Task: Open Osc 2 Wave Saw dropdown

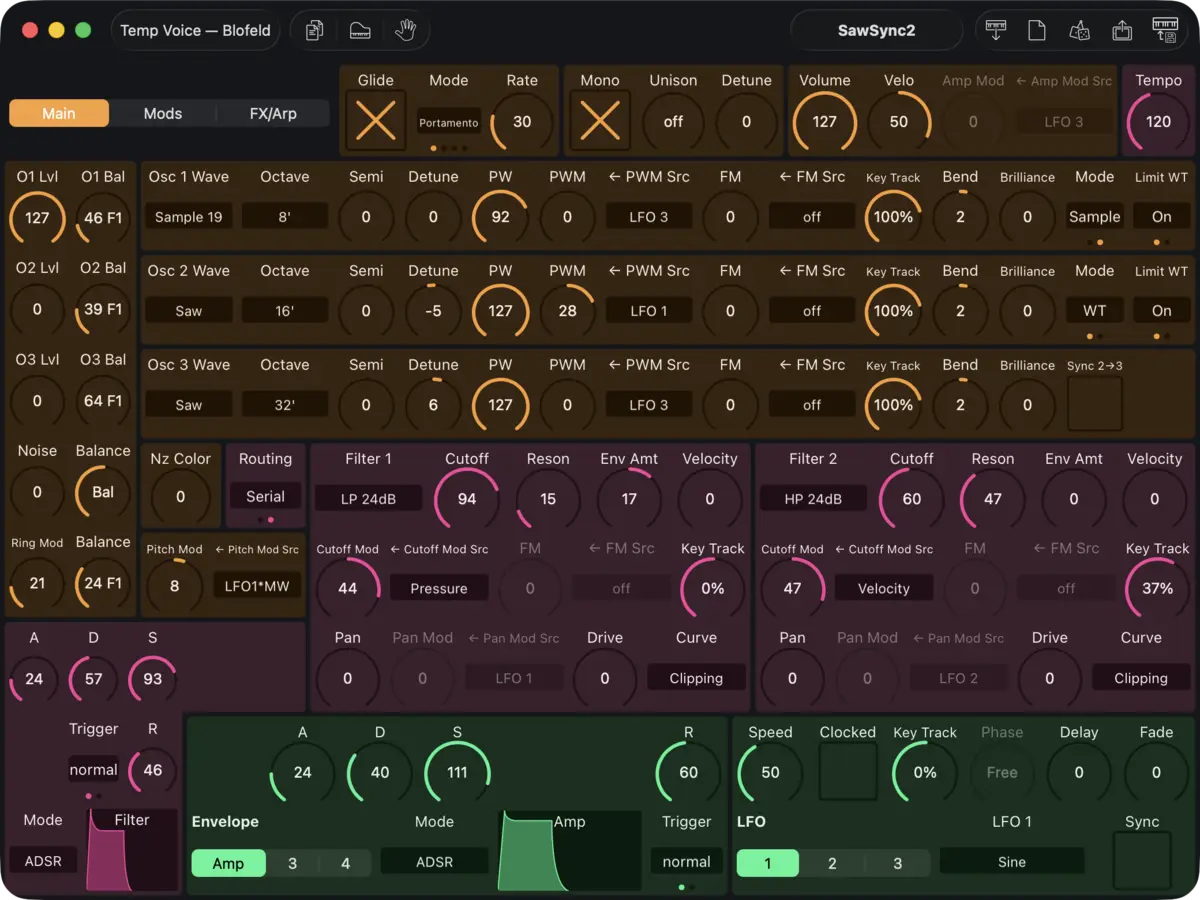Action: tap(189, 310)
